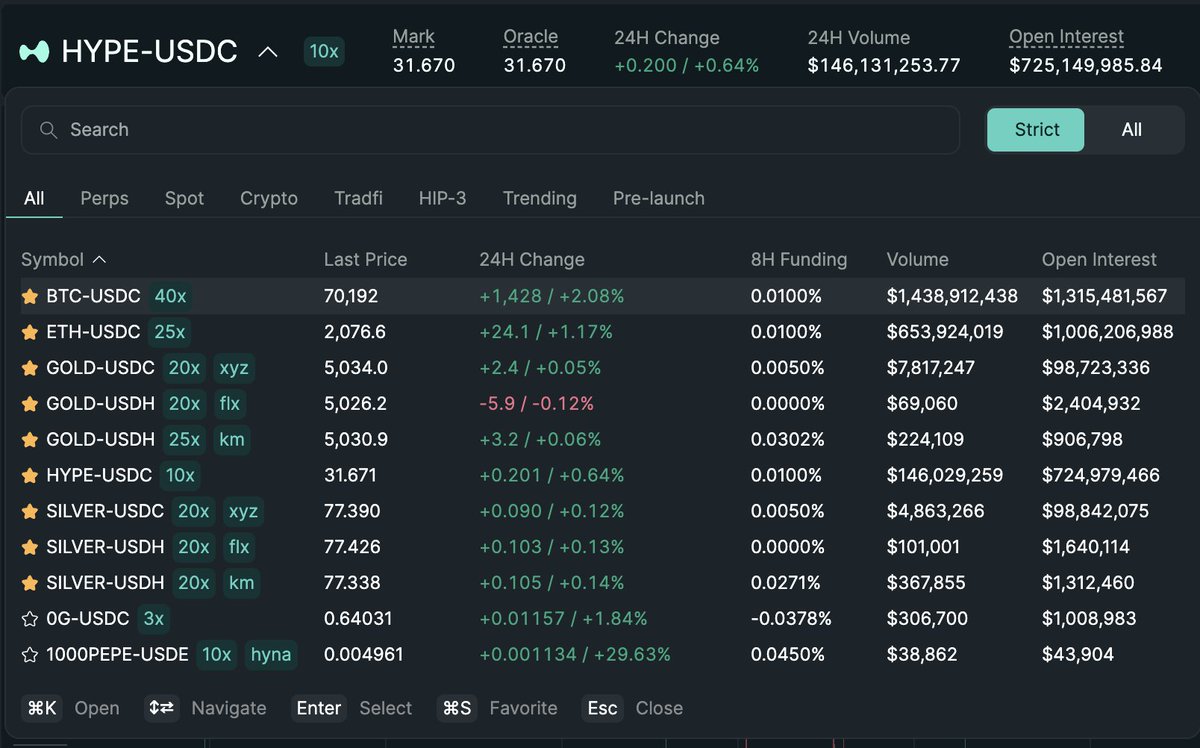Click the flx tag on SILVER-USDH
The height and width of the screenshot is (748, 1200).
239,547
